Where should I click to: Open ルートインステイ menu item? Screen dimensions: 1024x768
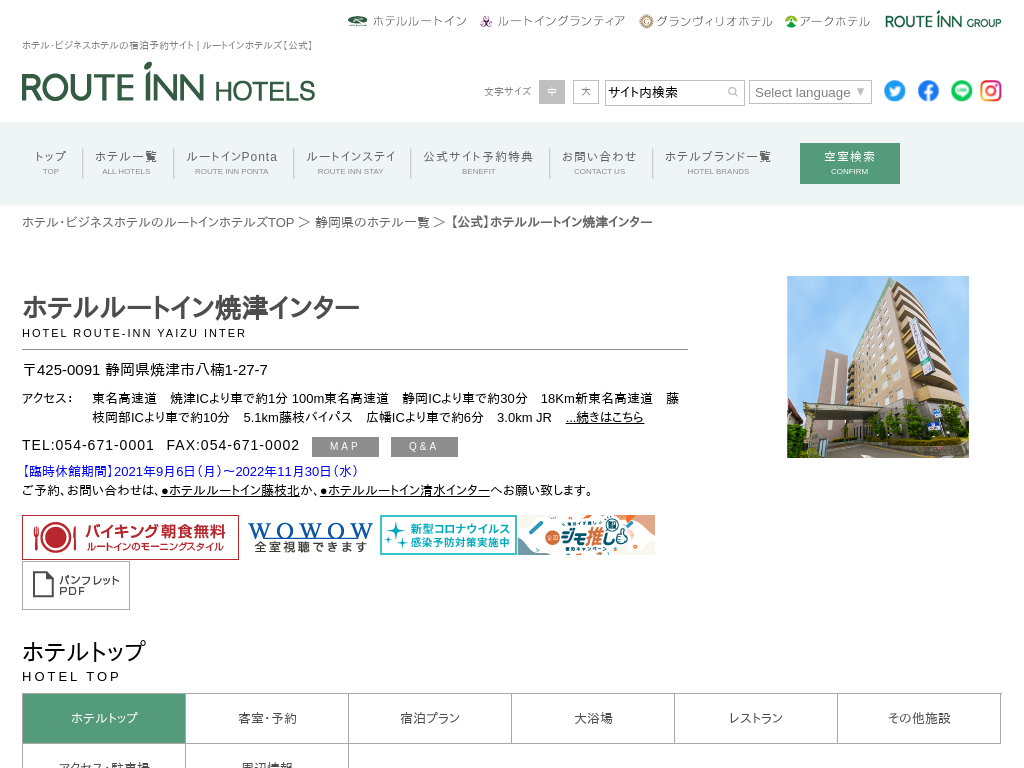pos(351,163)
